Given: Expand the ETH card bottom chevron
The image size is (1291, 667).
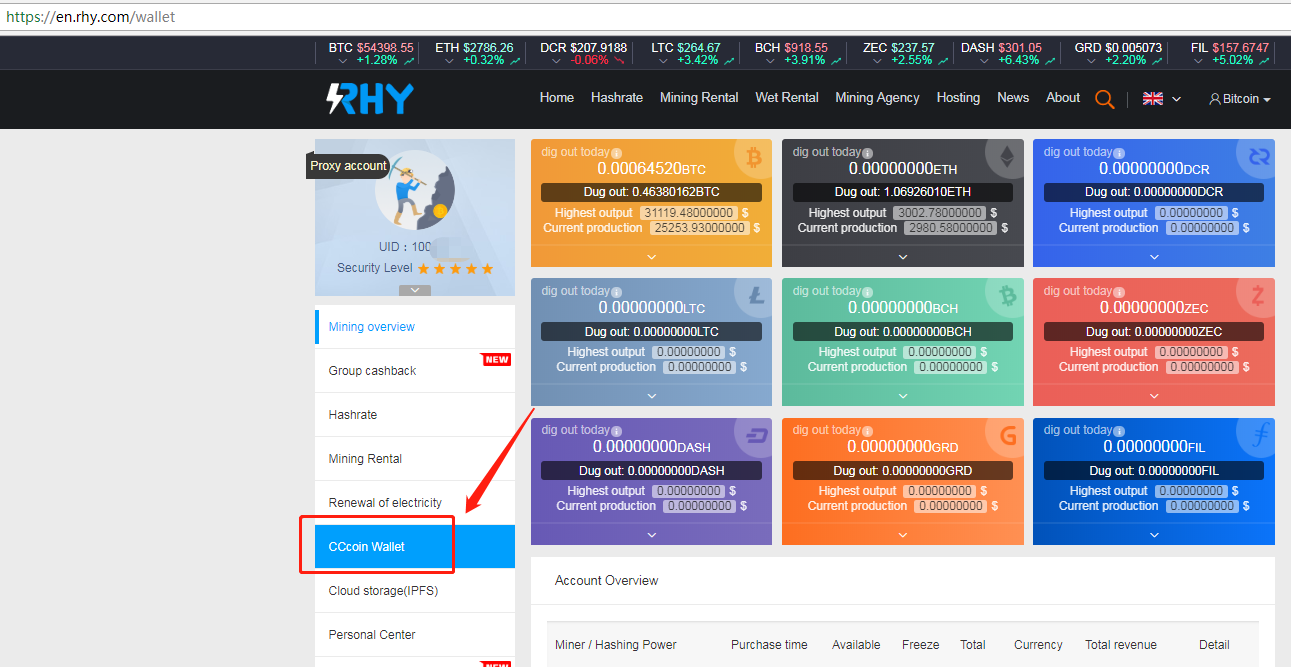Looking at the screenshot, I should coord(903,257).
